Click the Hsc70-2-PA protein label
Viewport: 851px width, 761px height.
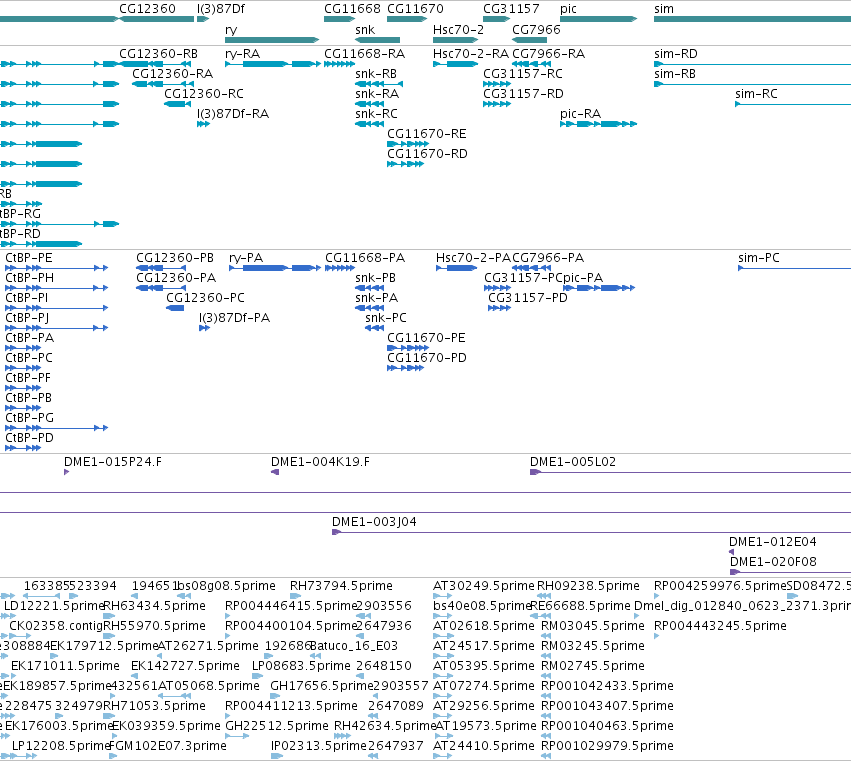[x=473, y=258]
